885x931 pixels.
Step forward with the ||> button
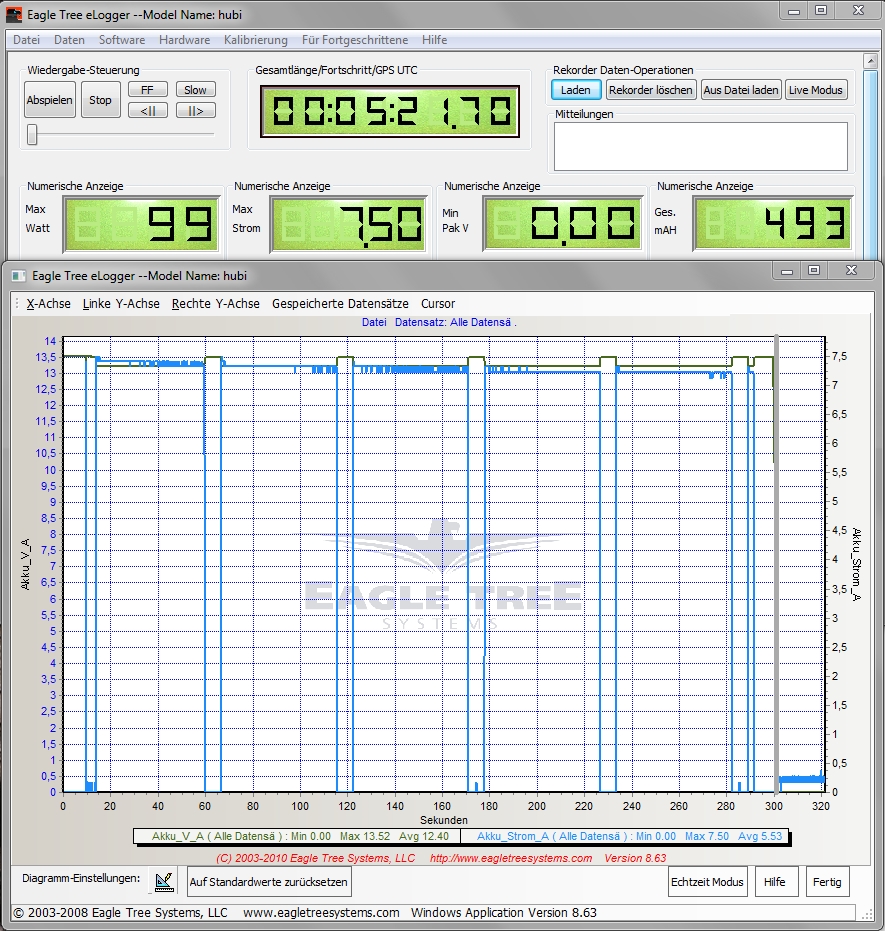tap(195, 110)
